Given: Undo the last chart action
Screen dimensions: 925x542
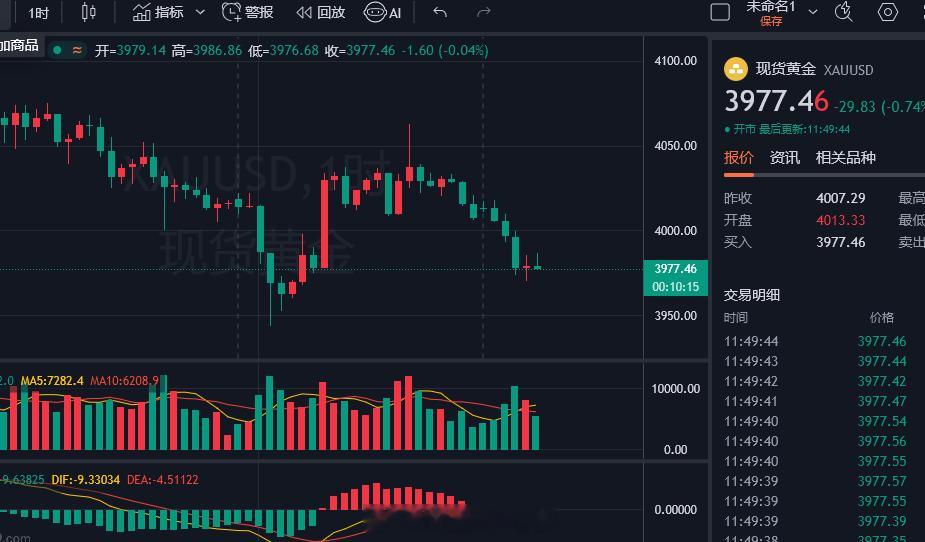Looking at the screenshot, I should pyautogui.click(x=440, y=12).
